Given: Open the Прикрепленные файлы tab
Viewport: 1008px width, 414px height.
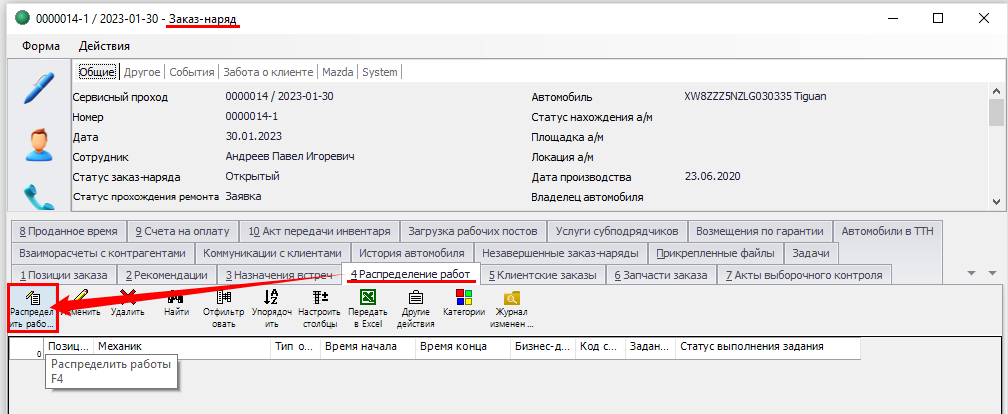Looking at the screenshot, I should pyautogui.click(x=716, y=253).
